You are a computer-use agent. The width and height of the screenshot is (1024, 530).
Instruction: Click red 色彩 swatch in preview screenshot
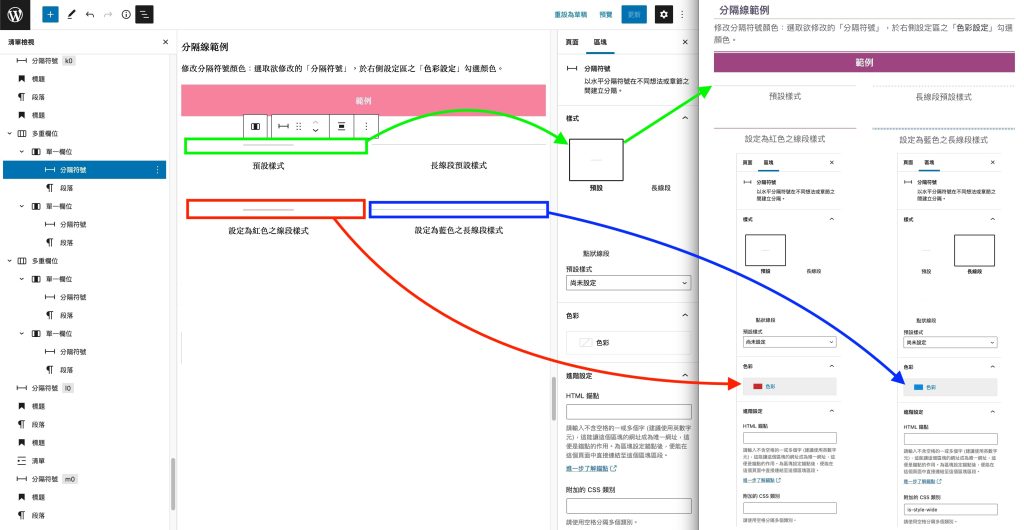[x=758, y=386]
